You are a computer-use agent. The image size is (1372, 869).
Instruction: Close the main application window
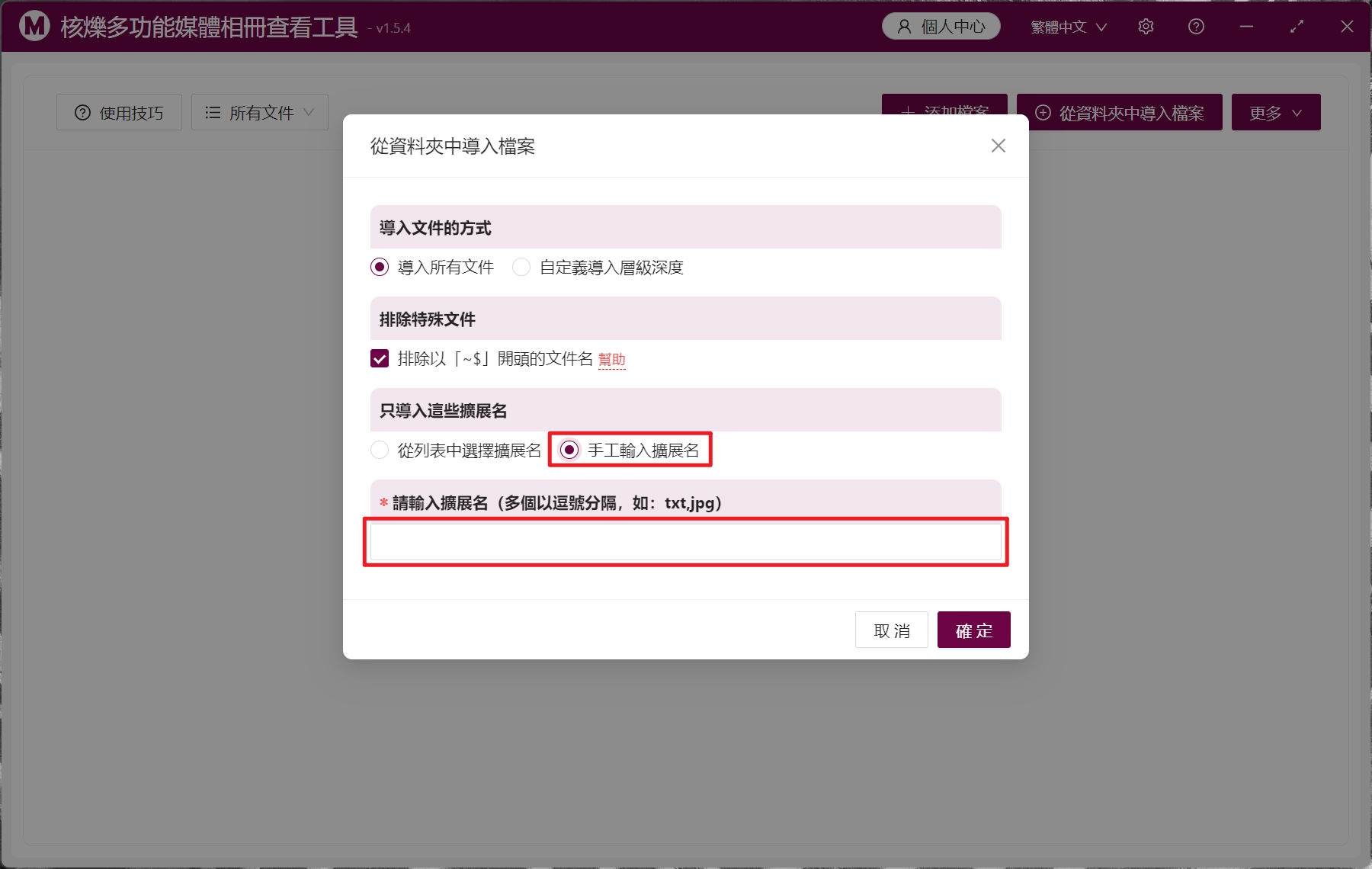click(1347, 27)
